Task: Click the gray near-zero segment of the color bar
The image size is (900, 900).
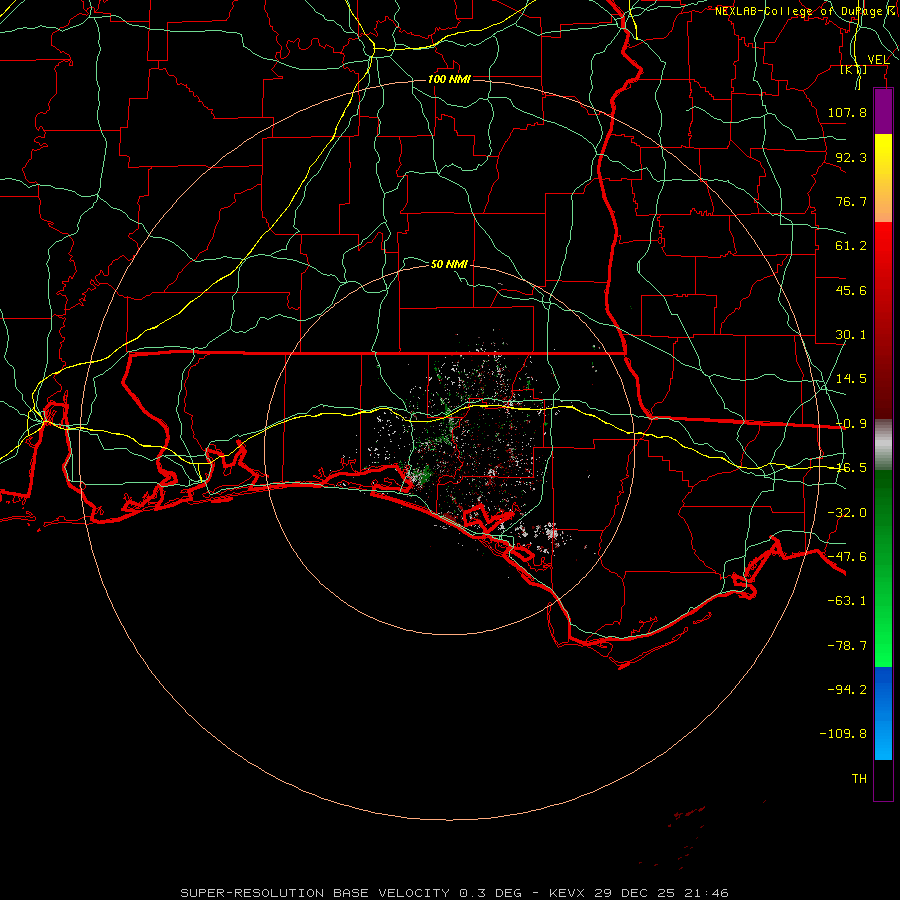Action: point(883,445)
